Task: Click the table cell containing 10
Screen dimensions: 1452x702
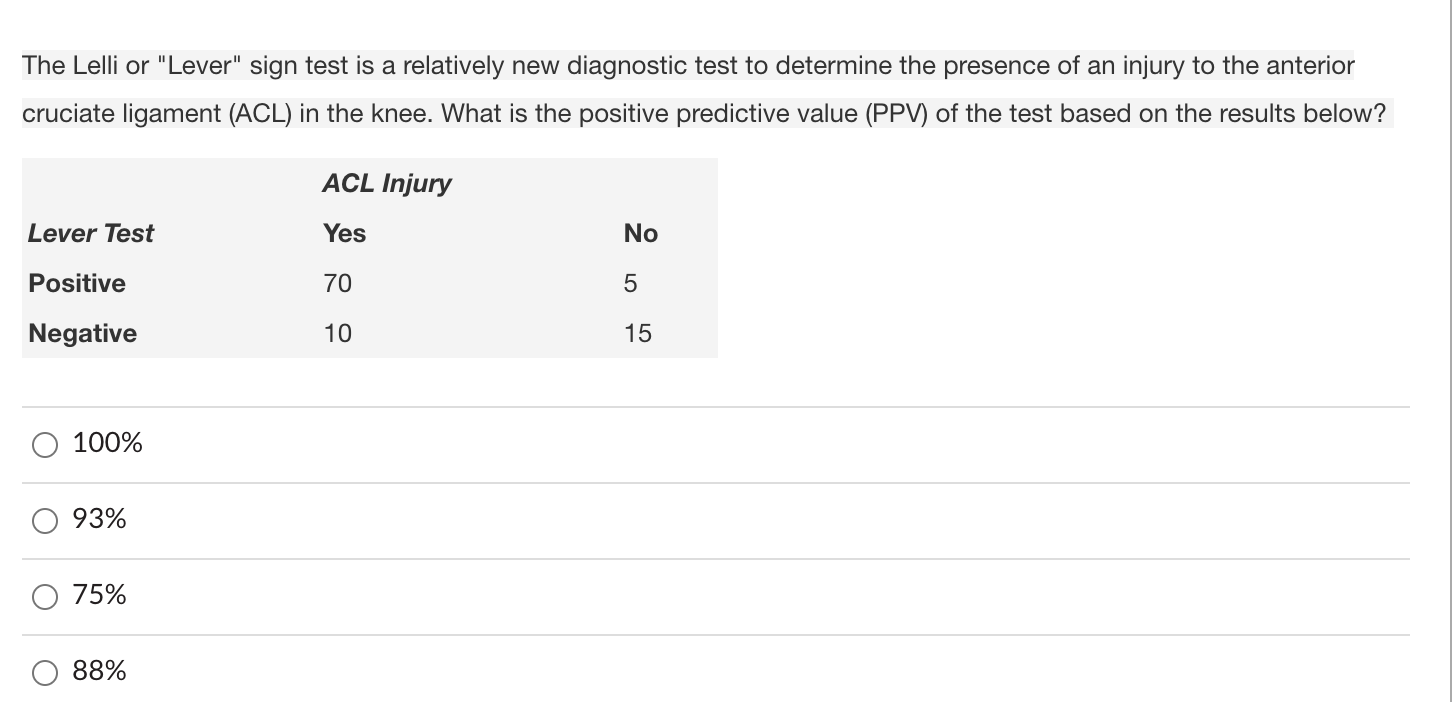Action: tap(338, 333)
